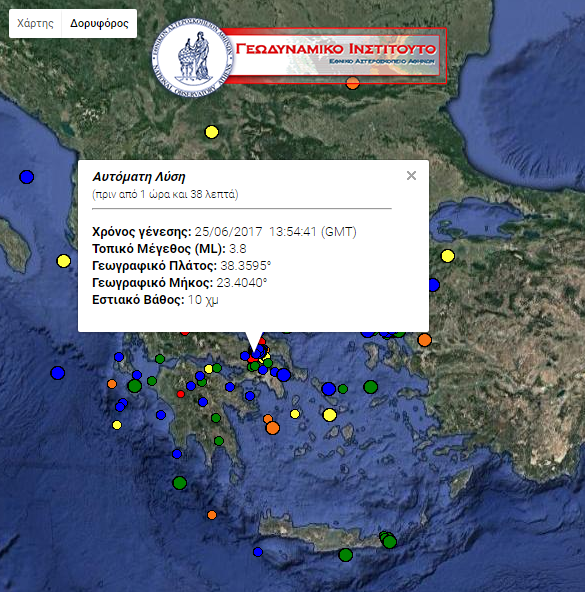Select the yellow marker near Italy's heel
The width and height of the screenshot is (585, 592).
pos(63,261)
